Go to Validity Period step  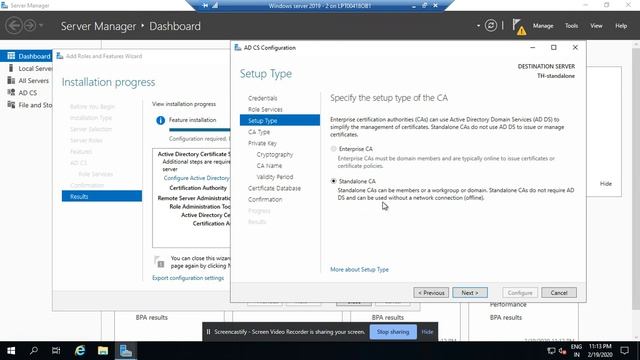(275, 177)
